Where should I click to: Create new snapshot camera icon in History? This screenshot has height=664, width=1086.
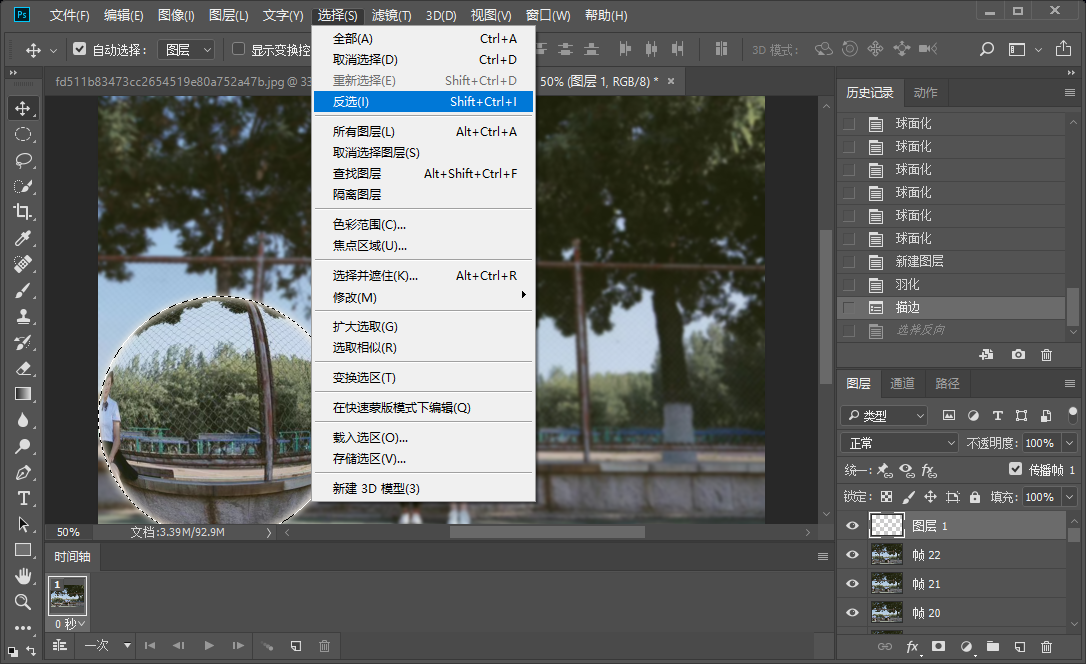1018,355
